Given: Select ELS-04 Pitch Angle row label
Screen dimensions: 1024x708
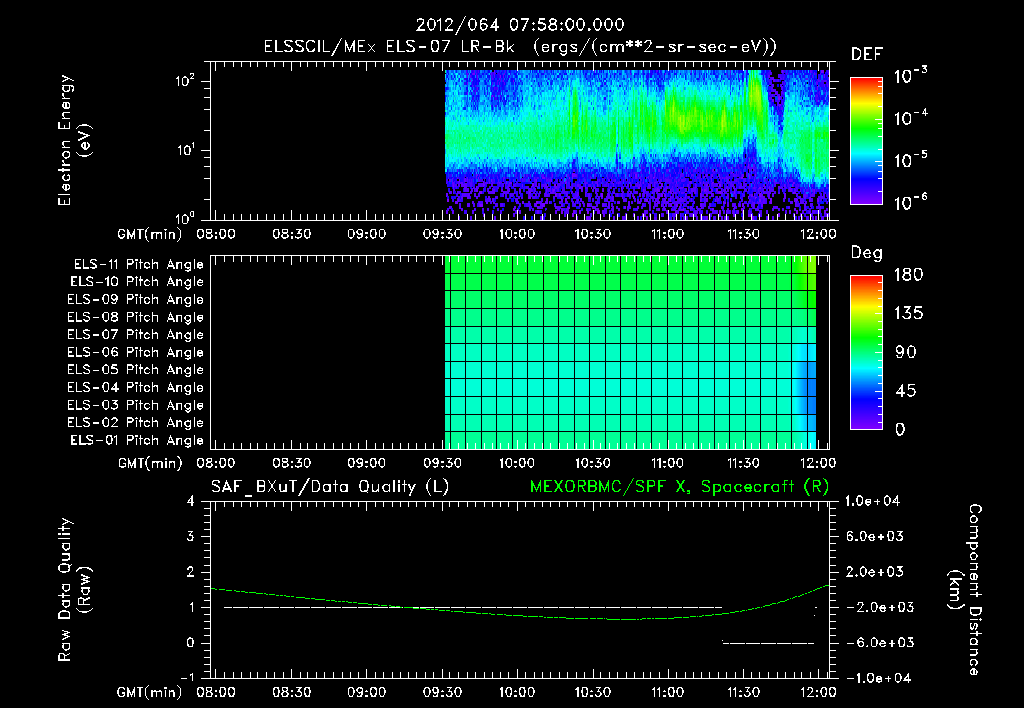Looking at the screenshot, I should [135, 387].
